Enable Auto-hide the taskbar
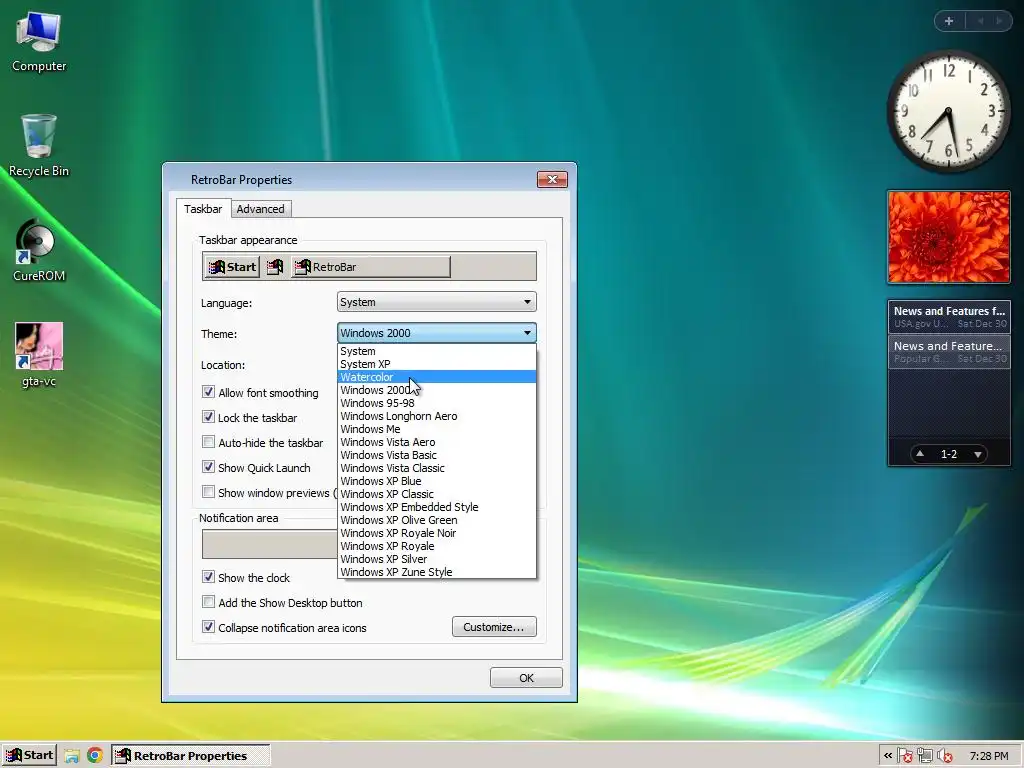1024x768 pixels. point(208,442)
